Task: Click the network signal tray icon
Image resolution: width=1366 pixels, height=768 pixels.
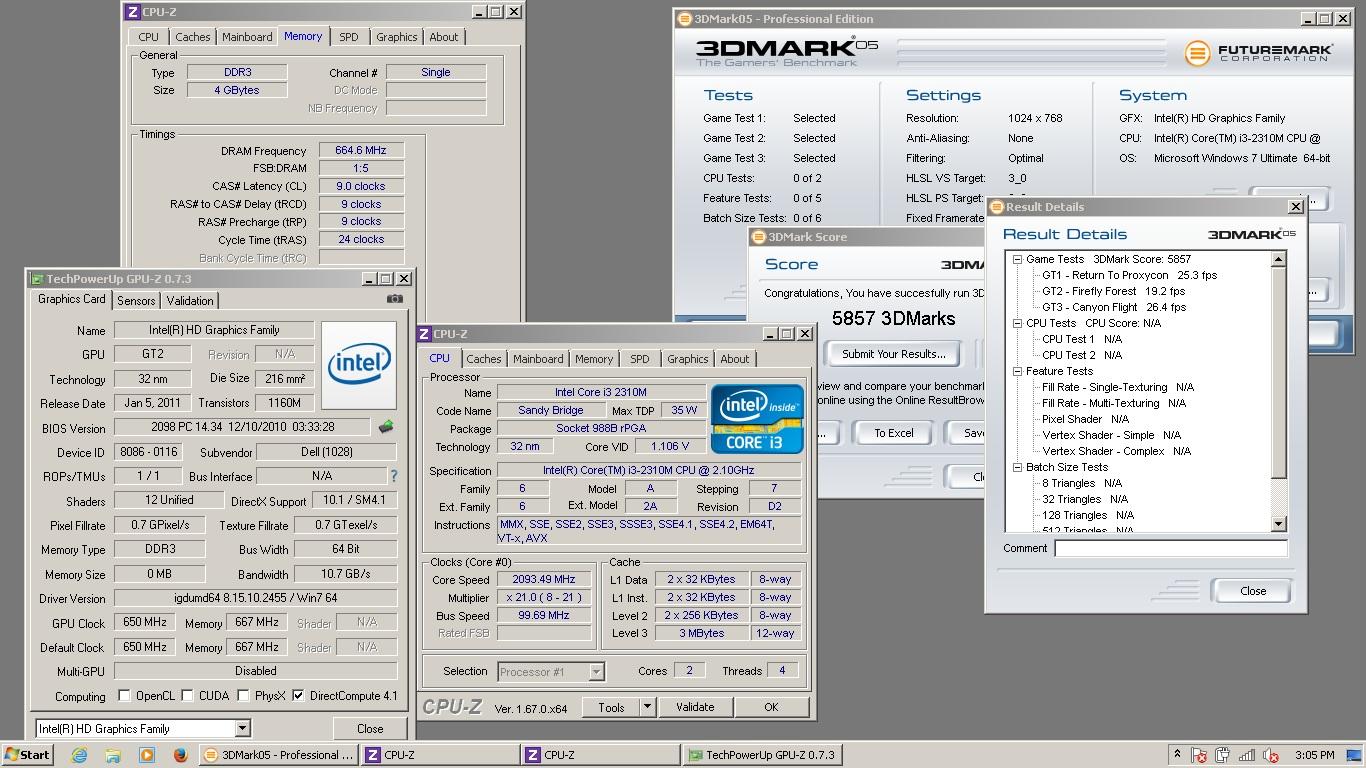Action: pyautogui.click(x=1247, y=756)
